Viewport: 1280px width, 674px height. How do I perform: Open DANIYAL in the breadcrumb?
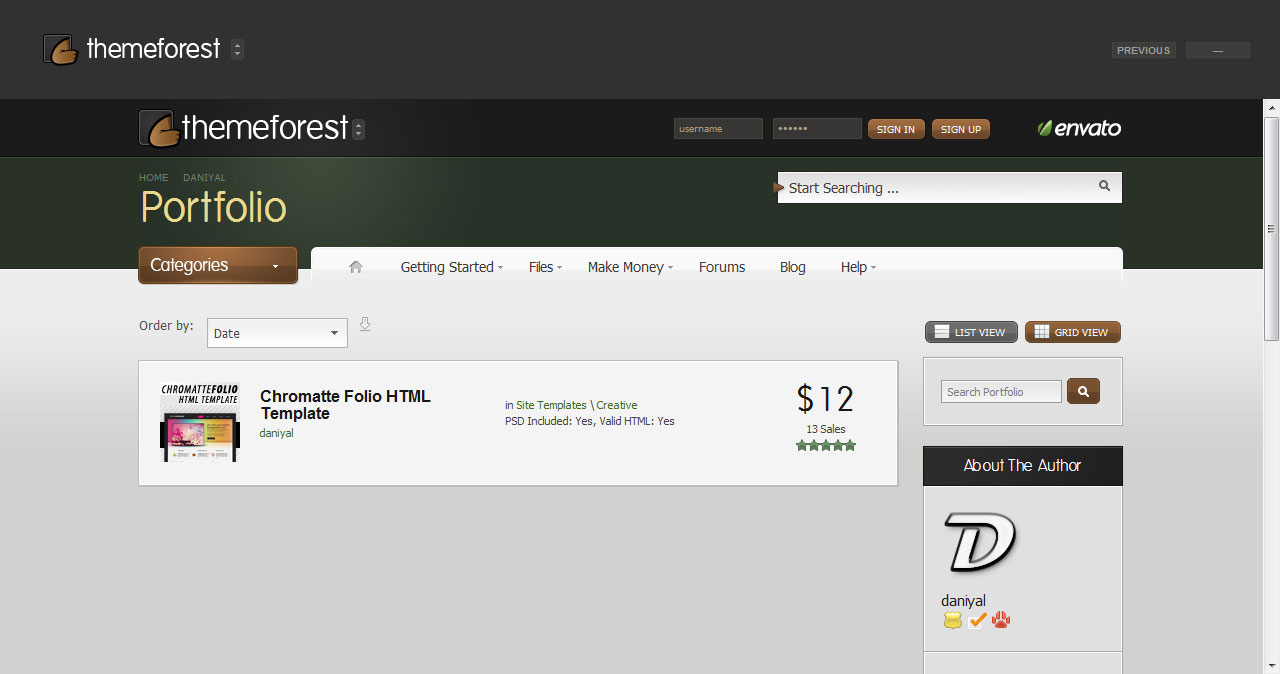[204, 178]
